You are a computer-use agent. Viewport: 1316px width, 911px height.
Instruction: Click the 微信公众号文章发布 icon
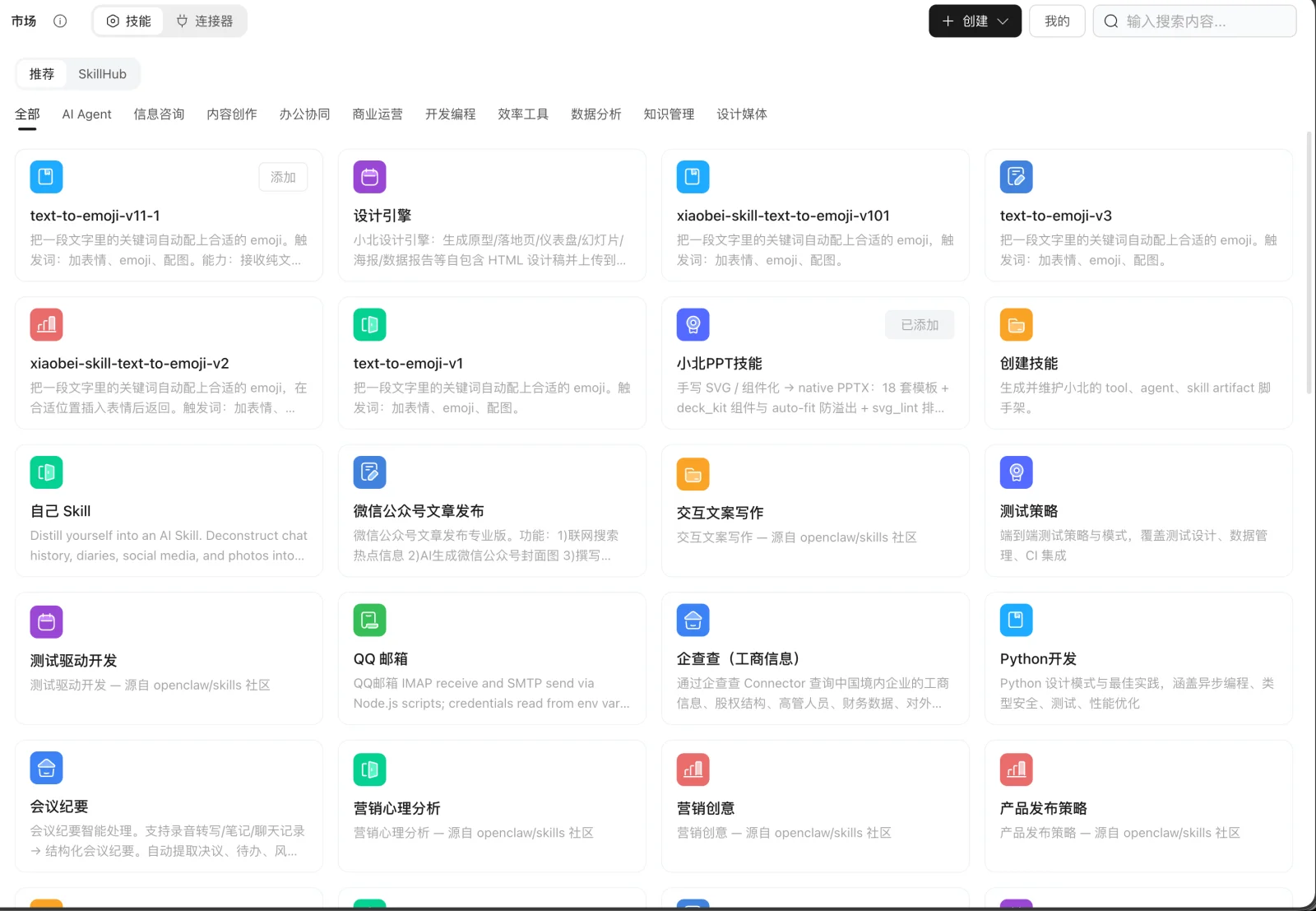click(x=369, y=472)
